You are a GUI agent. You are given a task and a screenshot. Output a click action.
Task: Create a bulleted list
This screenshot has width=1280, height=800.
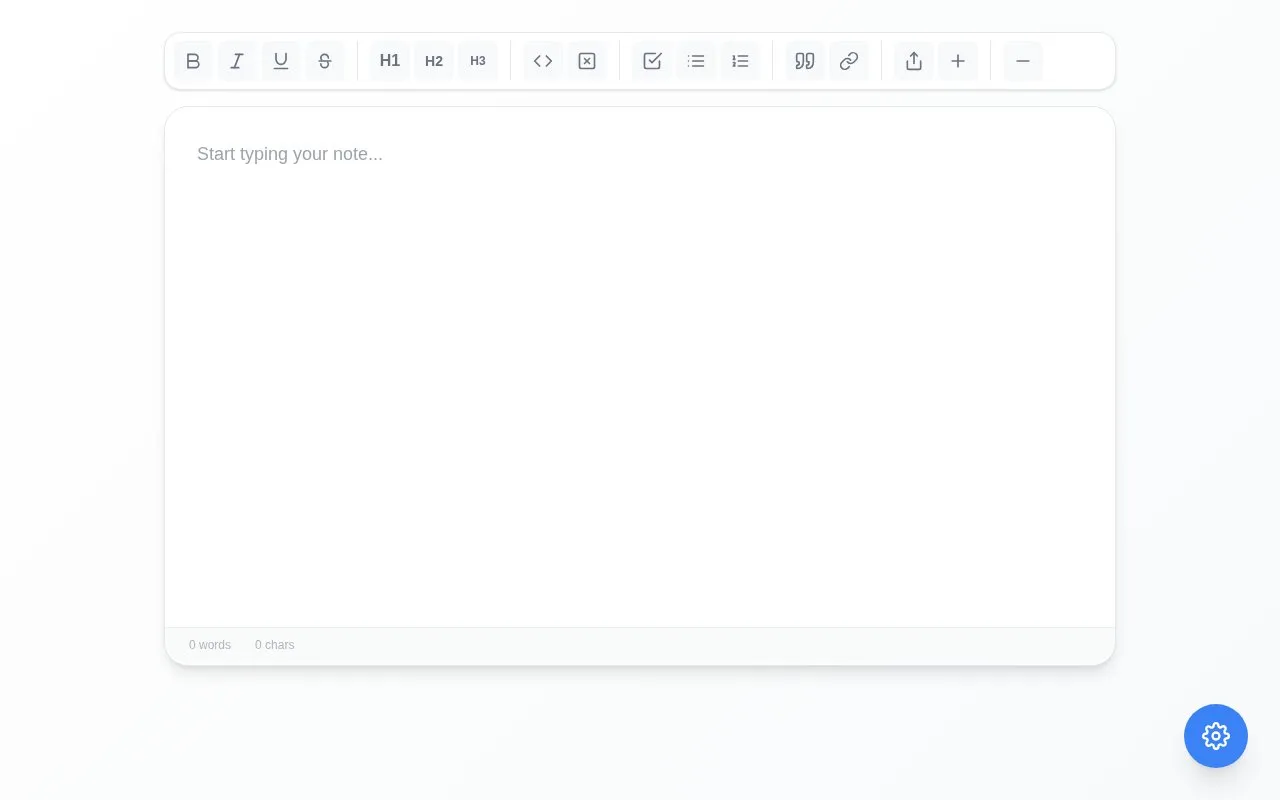click(696, 61)
